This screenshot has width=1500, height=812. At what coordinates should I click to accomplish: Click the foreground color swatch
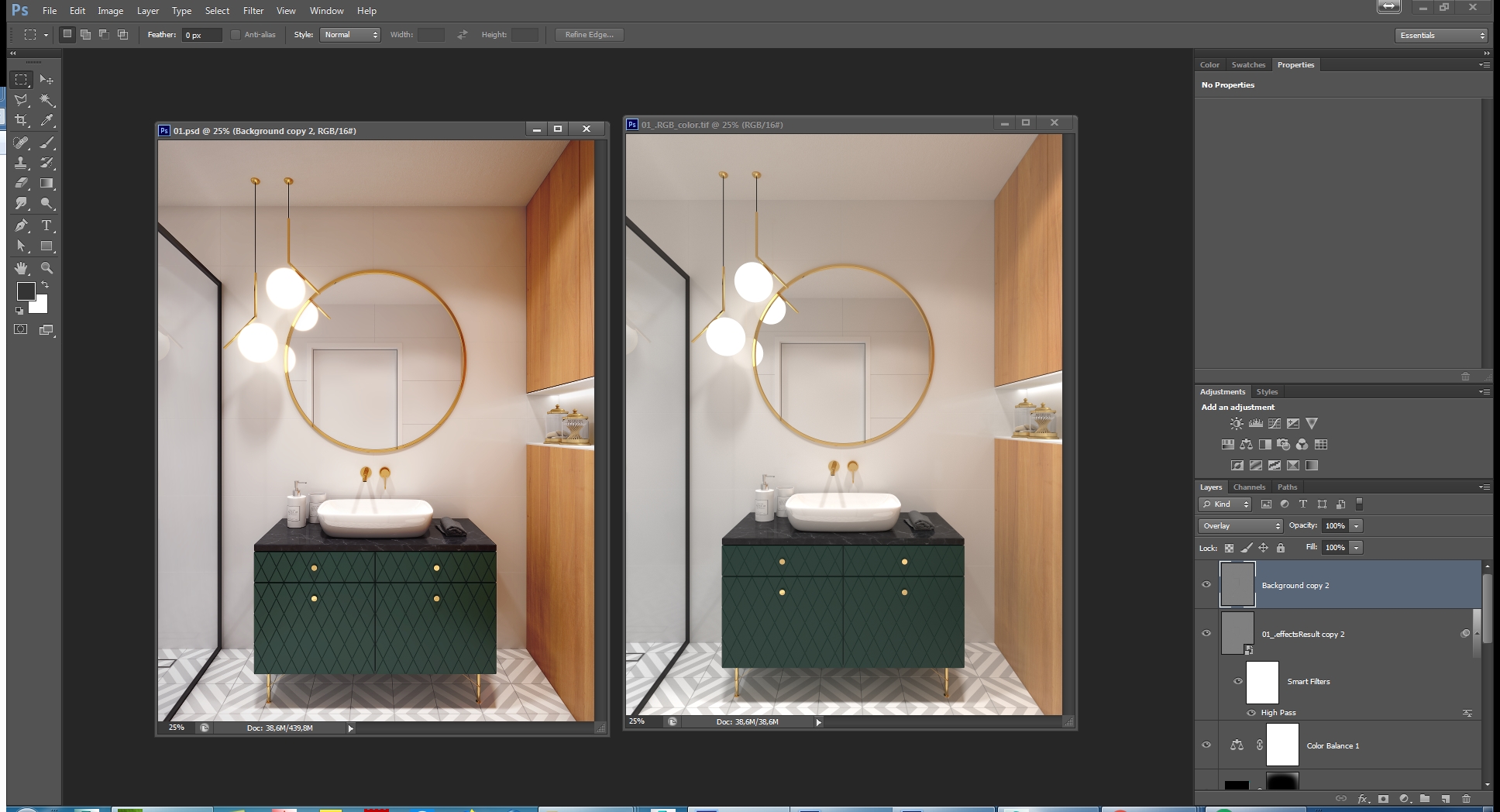coord(26,291)
